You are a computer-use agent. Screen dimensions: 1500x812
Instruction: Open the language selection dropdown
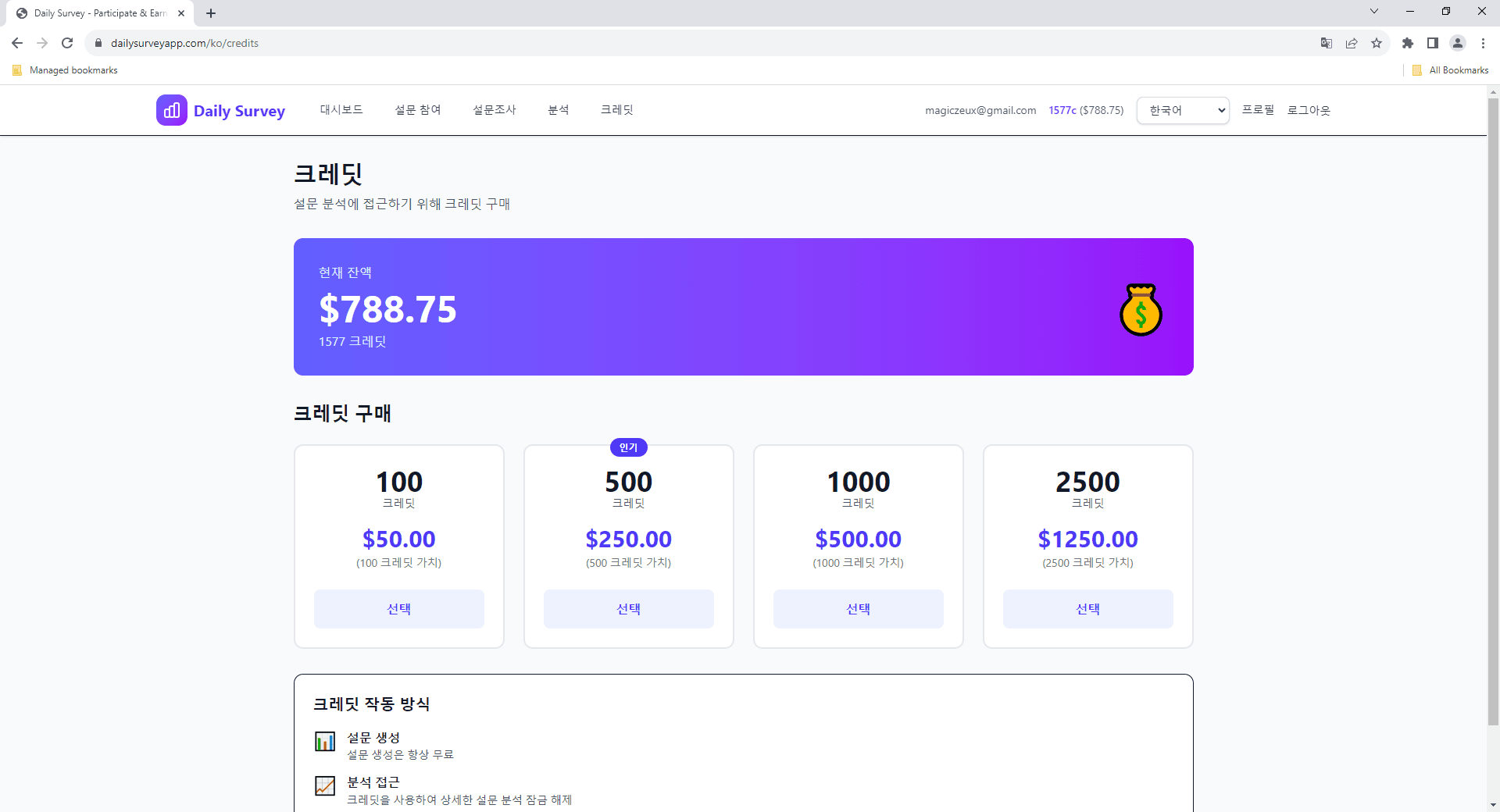1182,110
